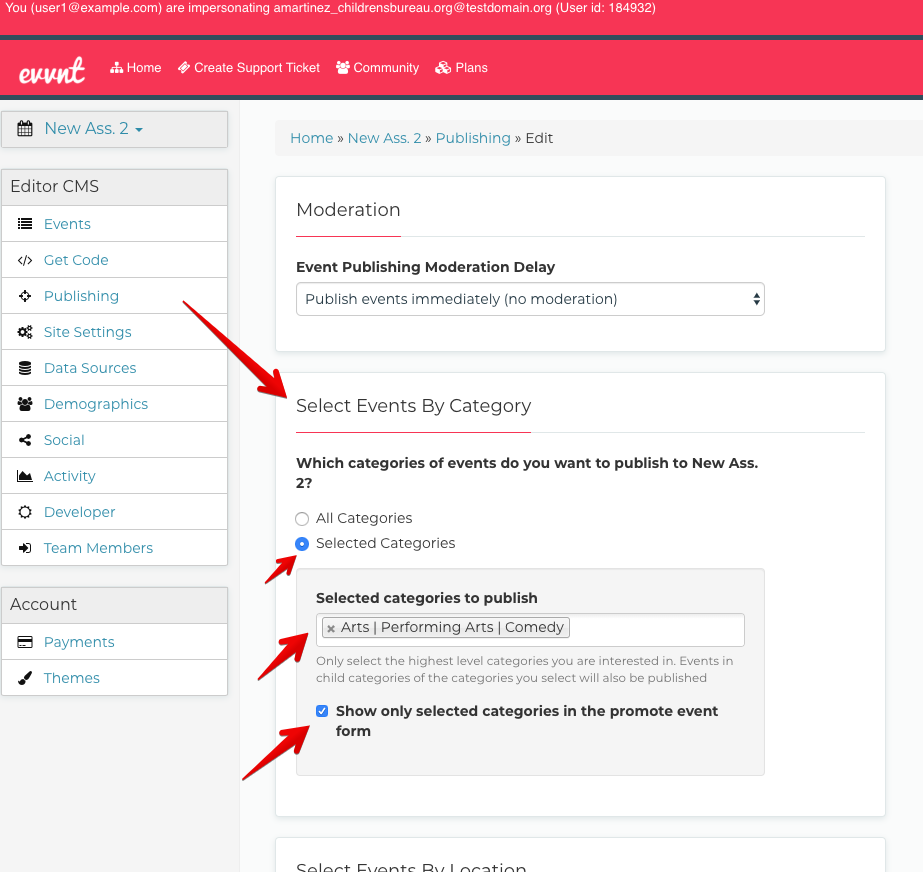
Task: Click the 'Which categories of events' question text
Action: pyautogui.click(x=527, y=473)
